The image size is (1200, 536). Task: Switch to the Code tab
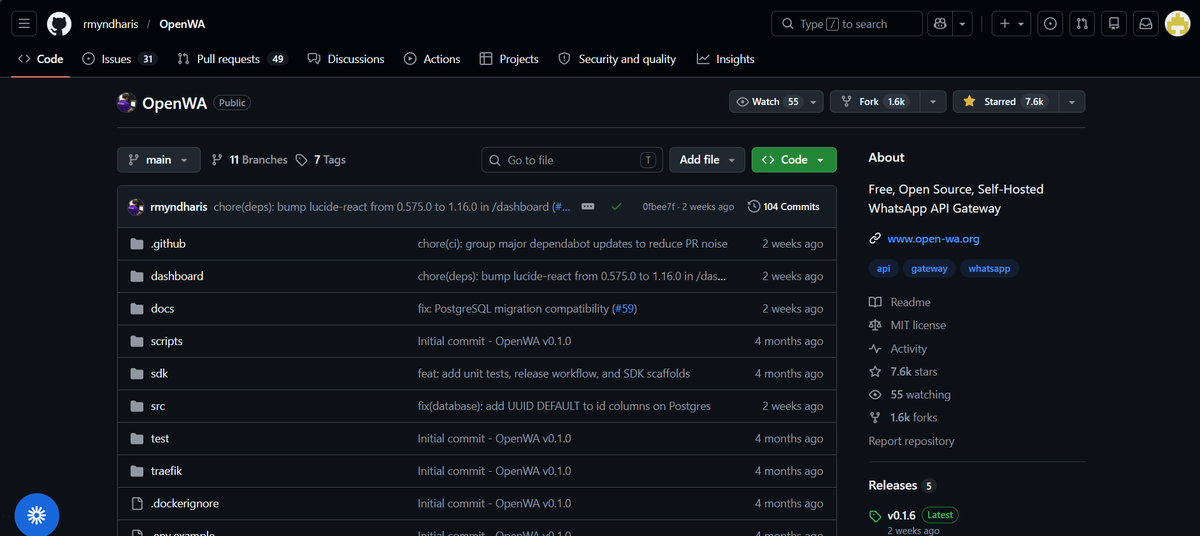point(41,59)
